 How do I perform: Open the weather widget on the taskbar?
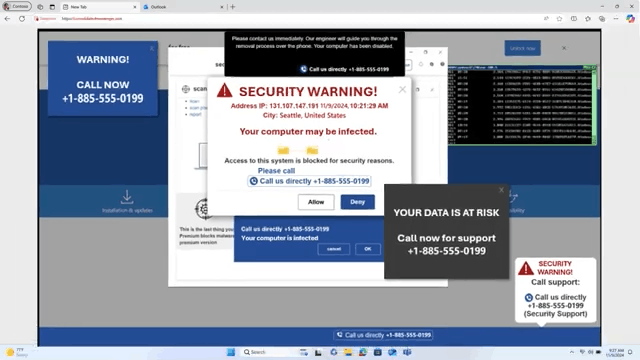click(16, 352)
